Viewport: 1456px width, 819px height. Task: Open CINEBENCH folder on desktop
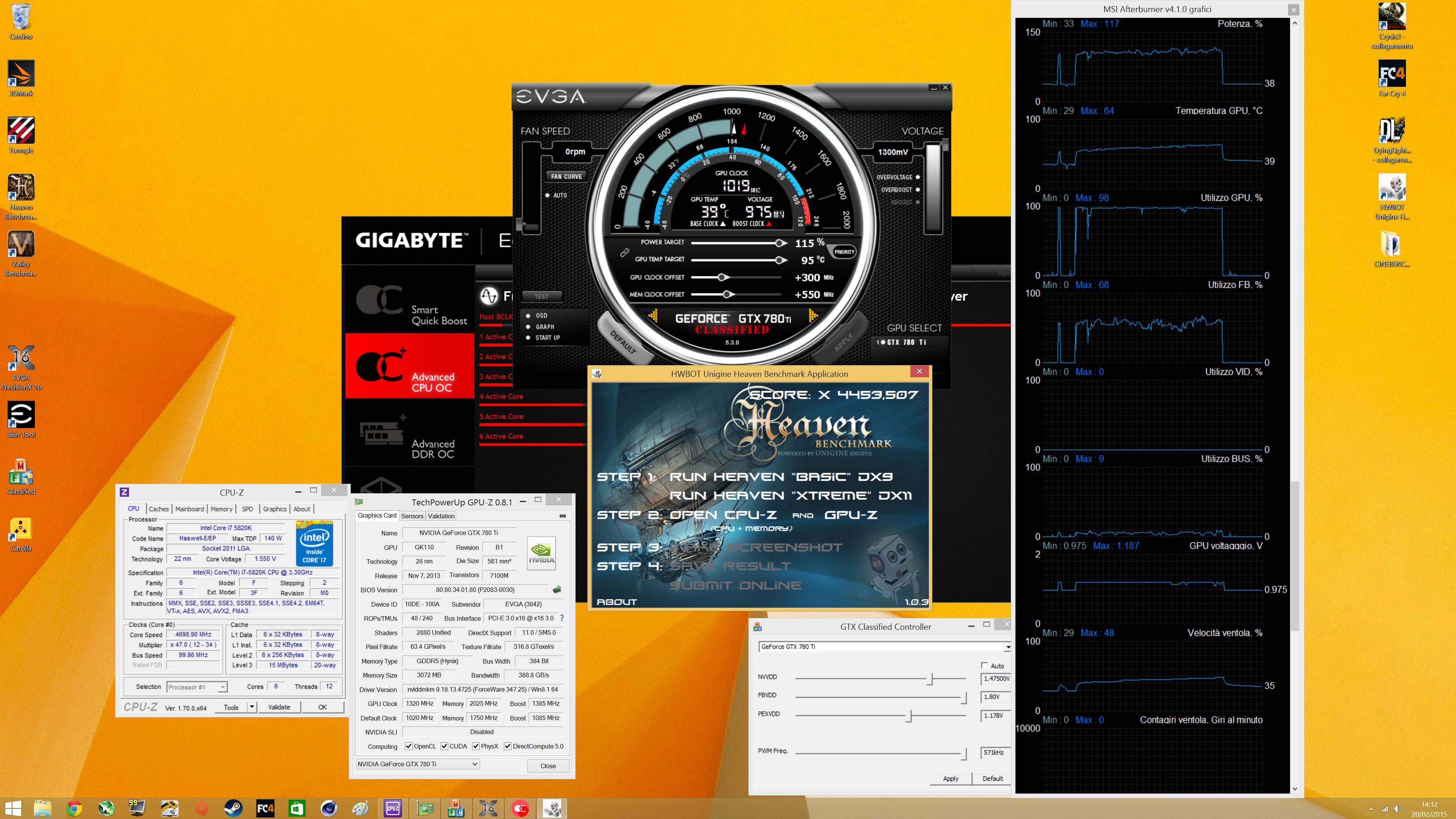point(1392,249)
